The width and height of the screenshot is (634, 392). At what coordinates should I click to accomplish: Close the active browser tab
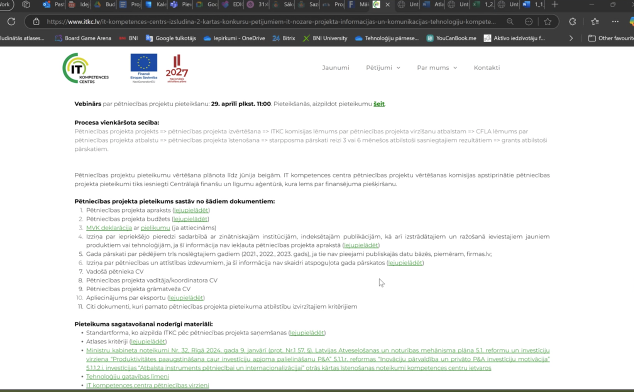click(387, 4)
